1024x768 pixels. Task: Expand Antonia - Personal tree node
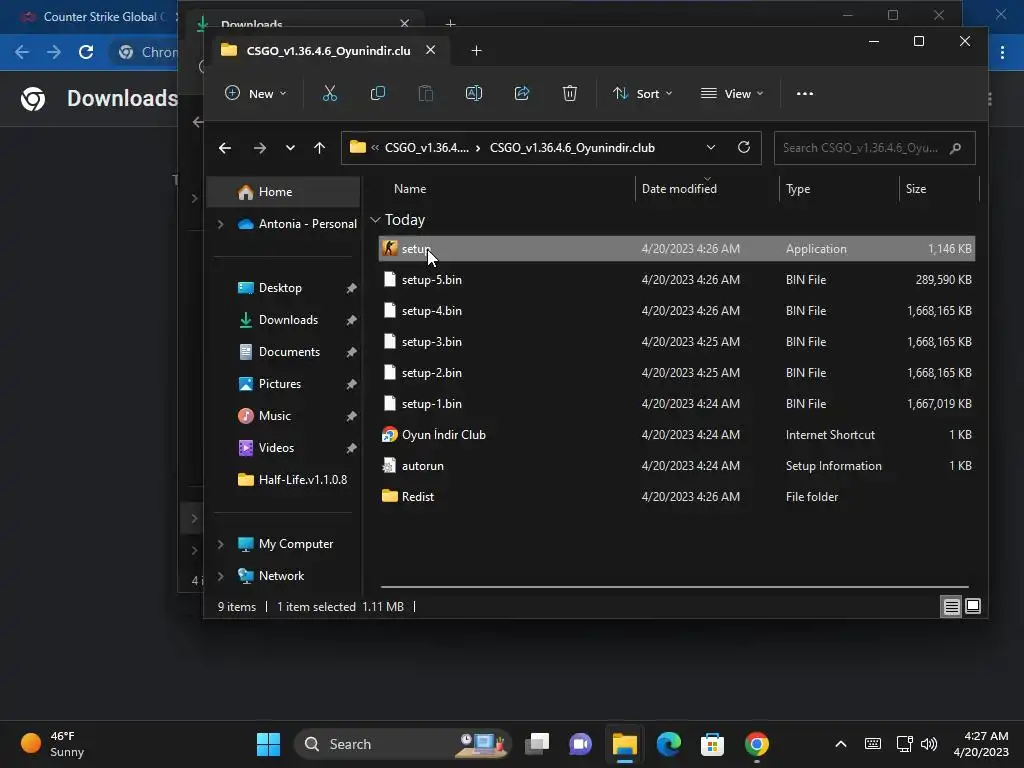[221, 224]
